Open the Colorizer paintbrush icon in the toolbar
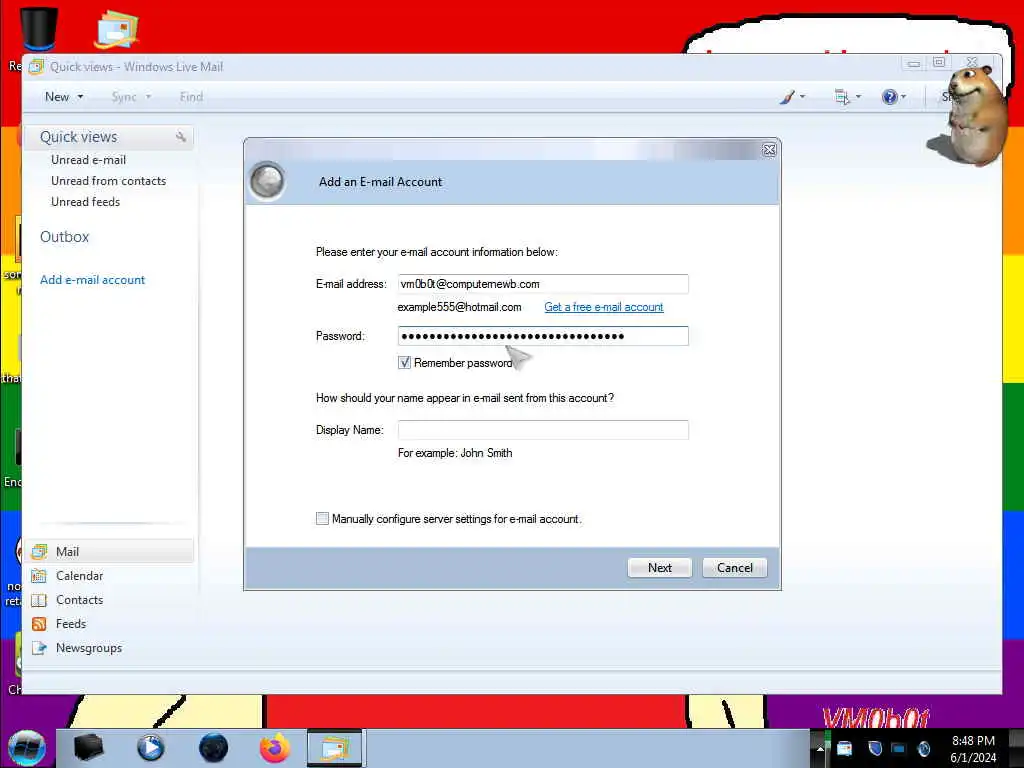 click(788, 97)
